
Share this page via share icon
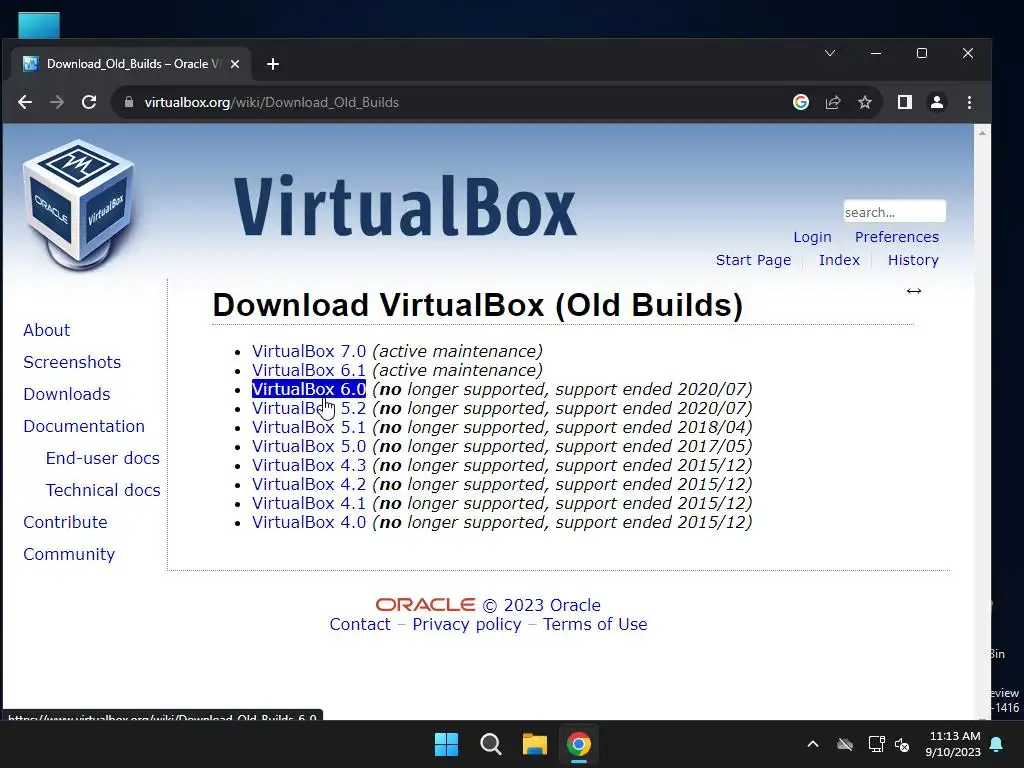tap(833, 103)
